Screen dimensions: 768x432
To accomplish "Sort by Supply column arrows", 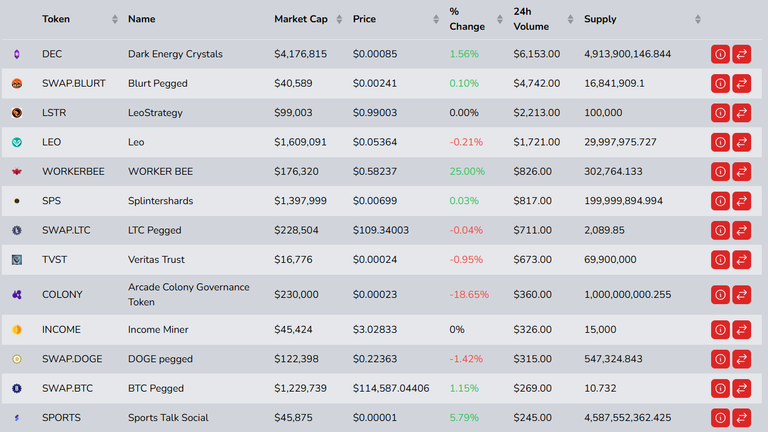I will [698, 19].
